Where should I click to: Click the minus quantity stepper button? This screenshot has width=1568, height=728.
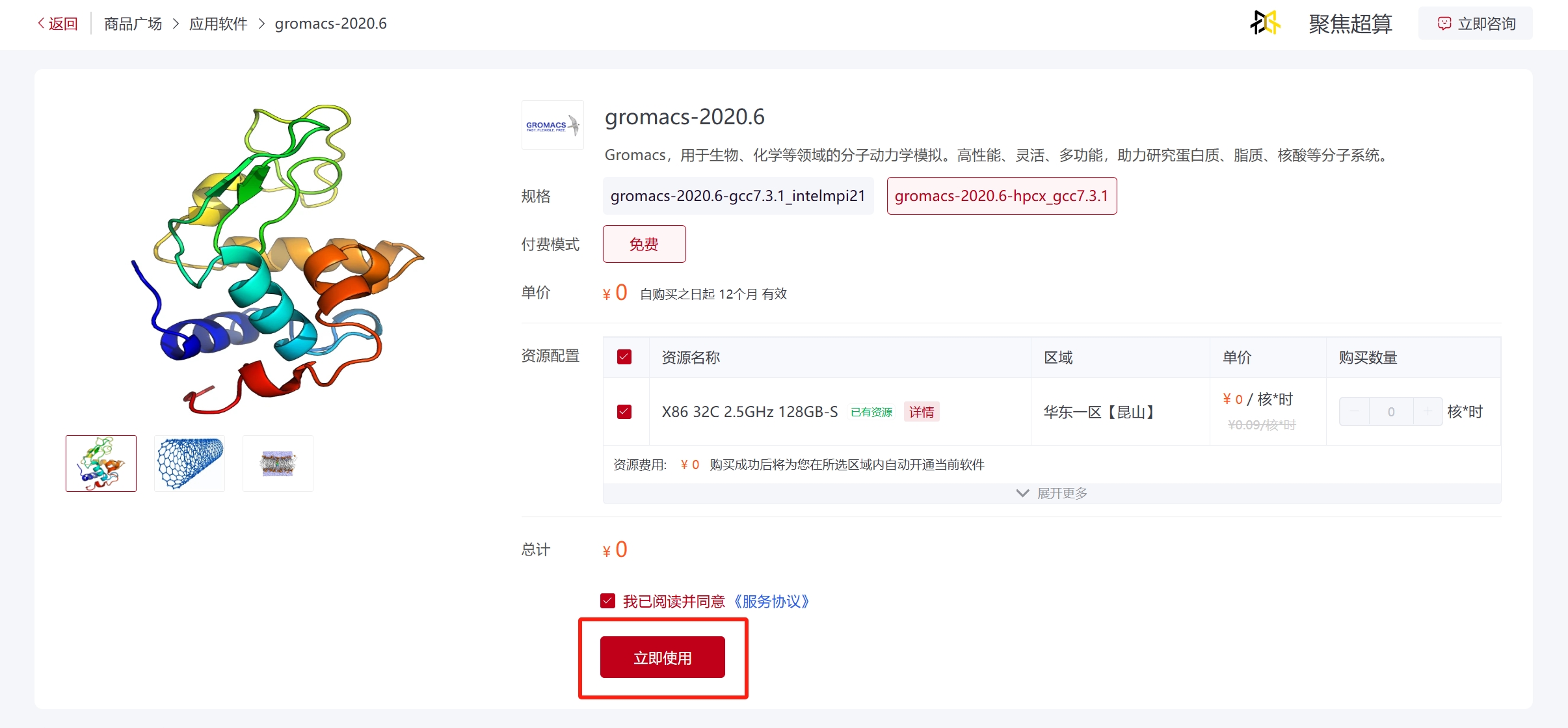1354,411
